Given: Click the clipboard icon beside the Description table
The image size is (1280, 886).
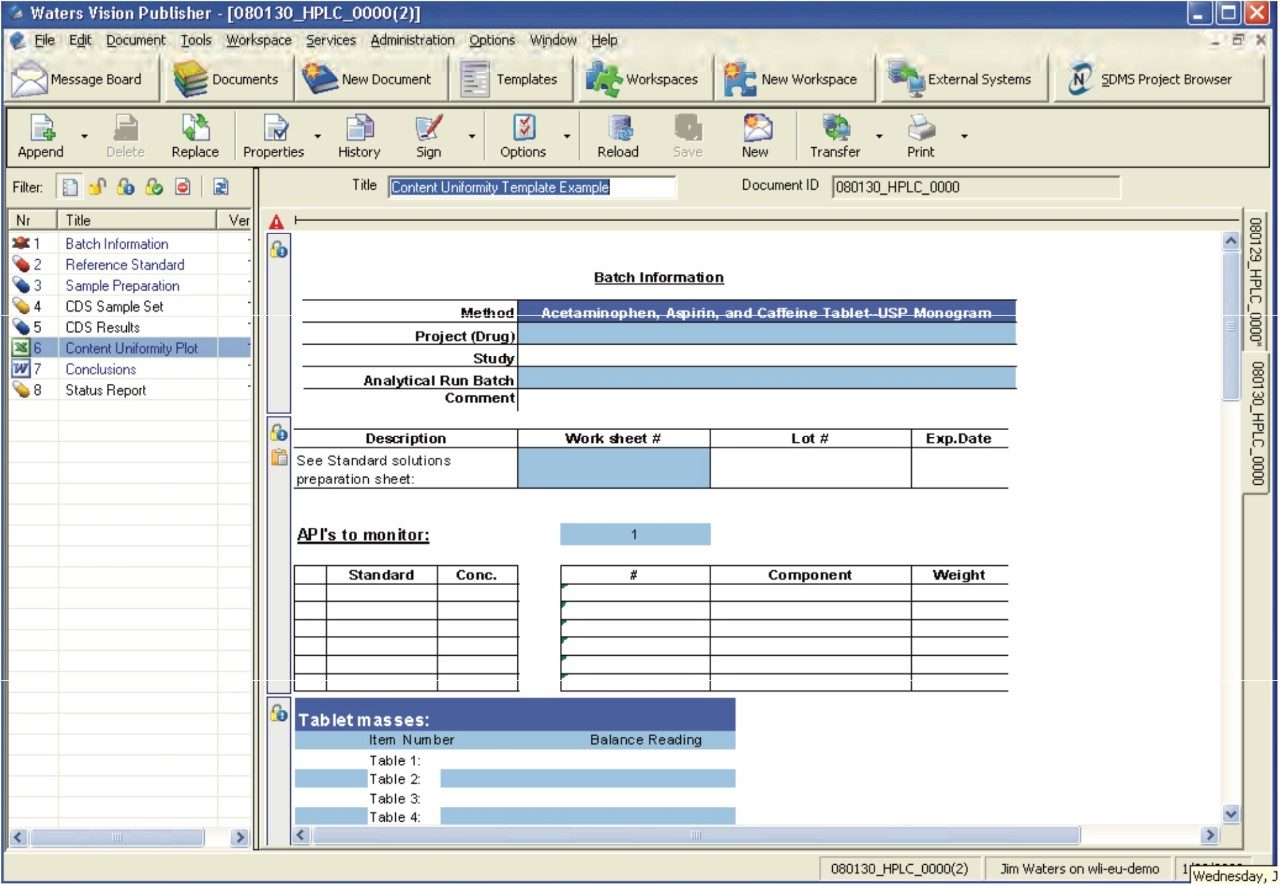Looking at the screenshot, I should point(279,458).
